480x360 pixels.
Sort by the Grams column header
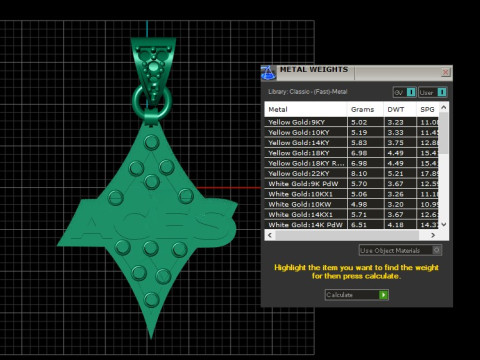[x=365, y=109]
